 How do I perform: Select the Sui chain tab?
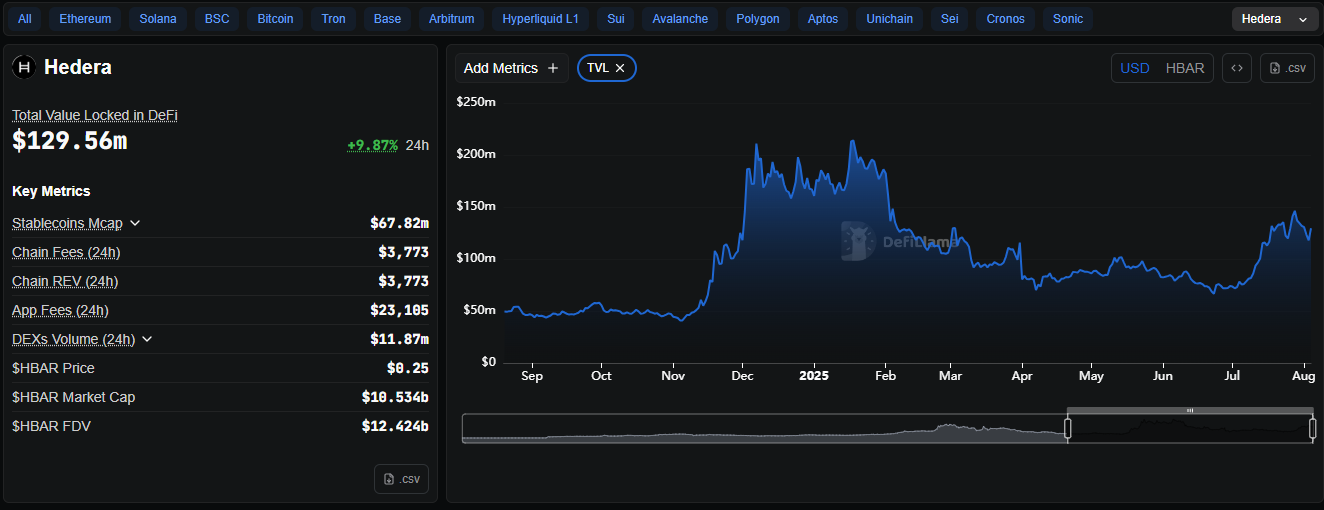point(615,19)
